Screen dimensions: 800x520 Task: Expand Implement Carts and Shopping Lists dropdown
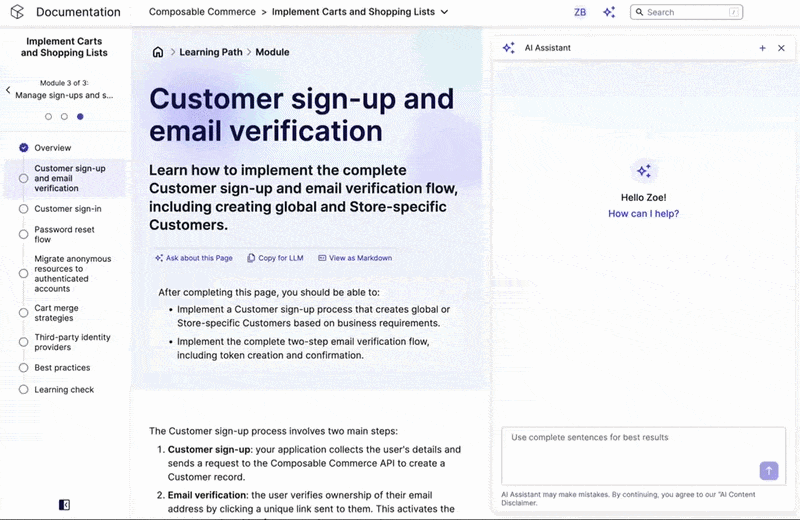(x=444, y=12)
